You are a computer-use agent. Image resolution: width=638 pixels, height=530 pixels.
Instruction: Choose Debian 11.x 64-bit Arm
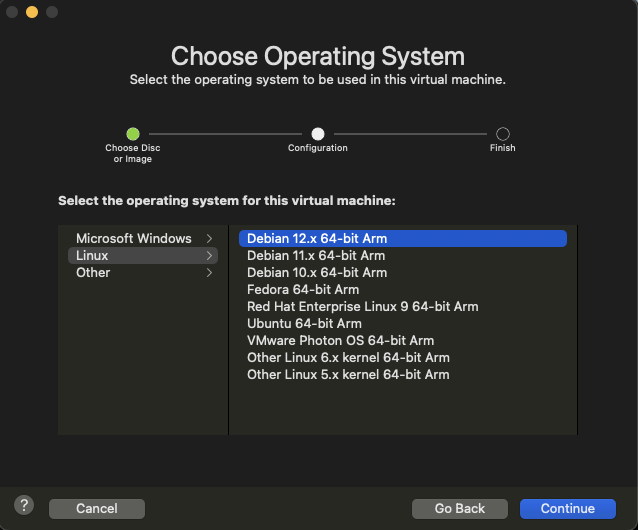point(316,256)
